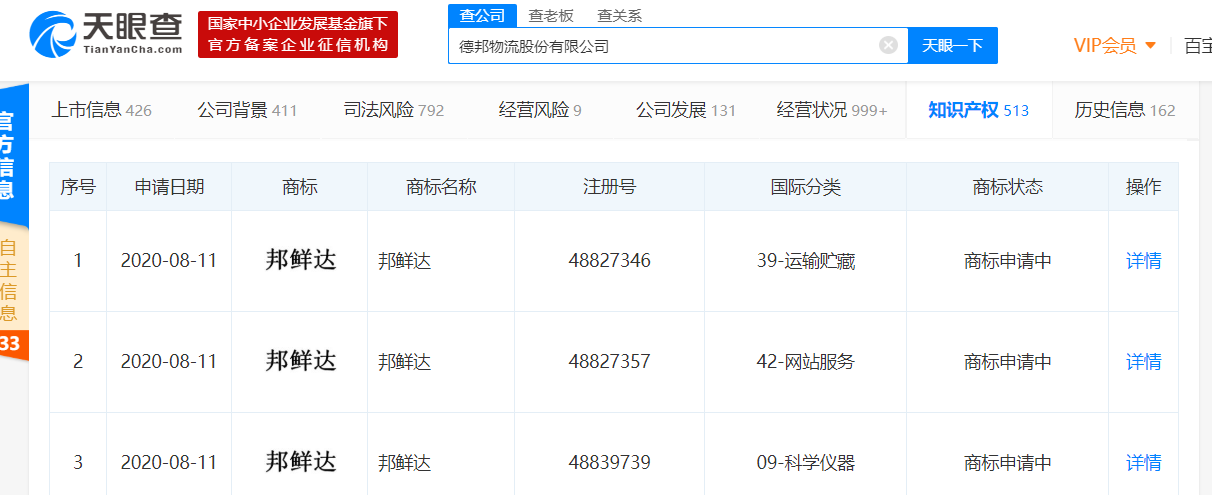The height and width of the screenshot is (495, 1212).
Task: Switch to the 查关系 search tab
Action: 619,15
